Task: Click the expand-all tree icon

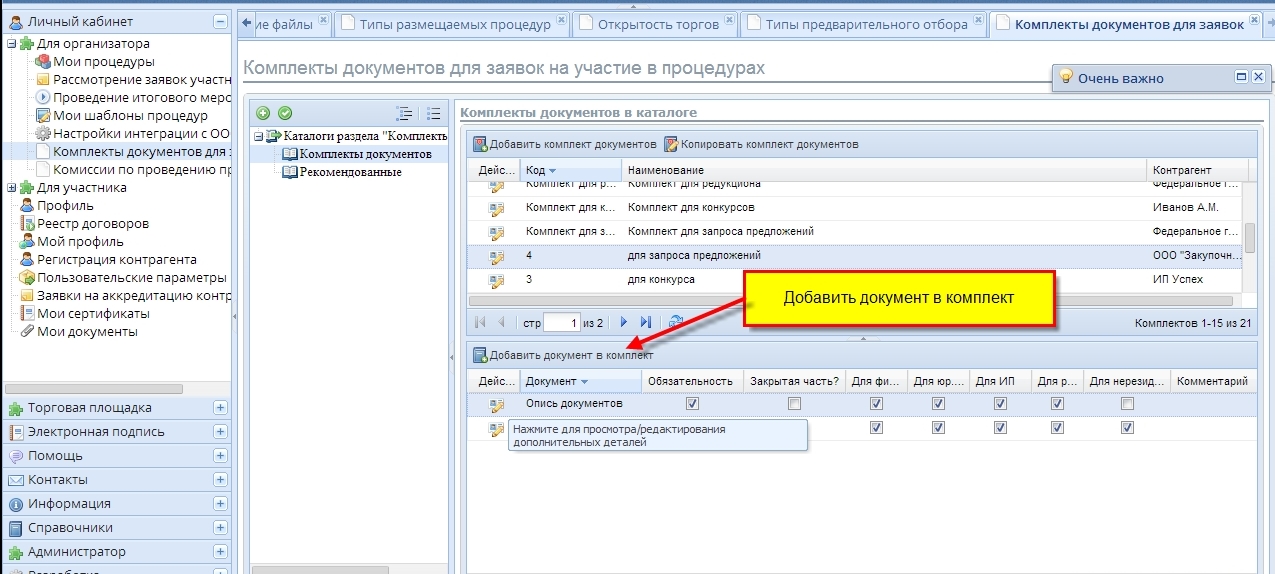Action: [x=404, y=114]
